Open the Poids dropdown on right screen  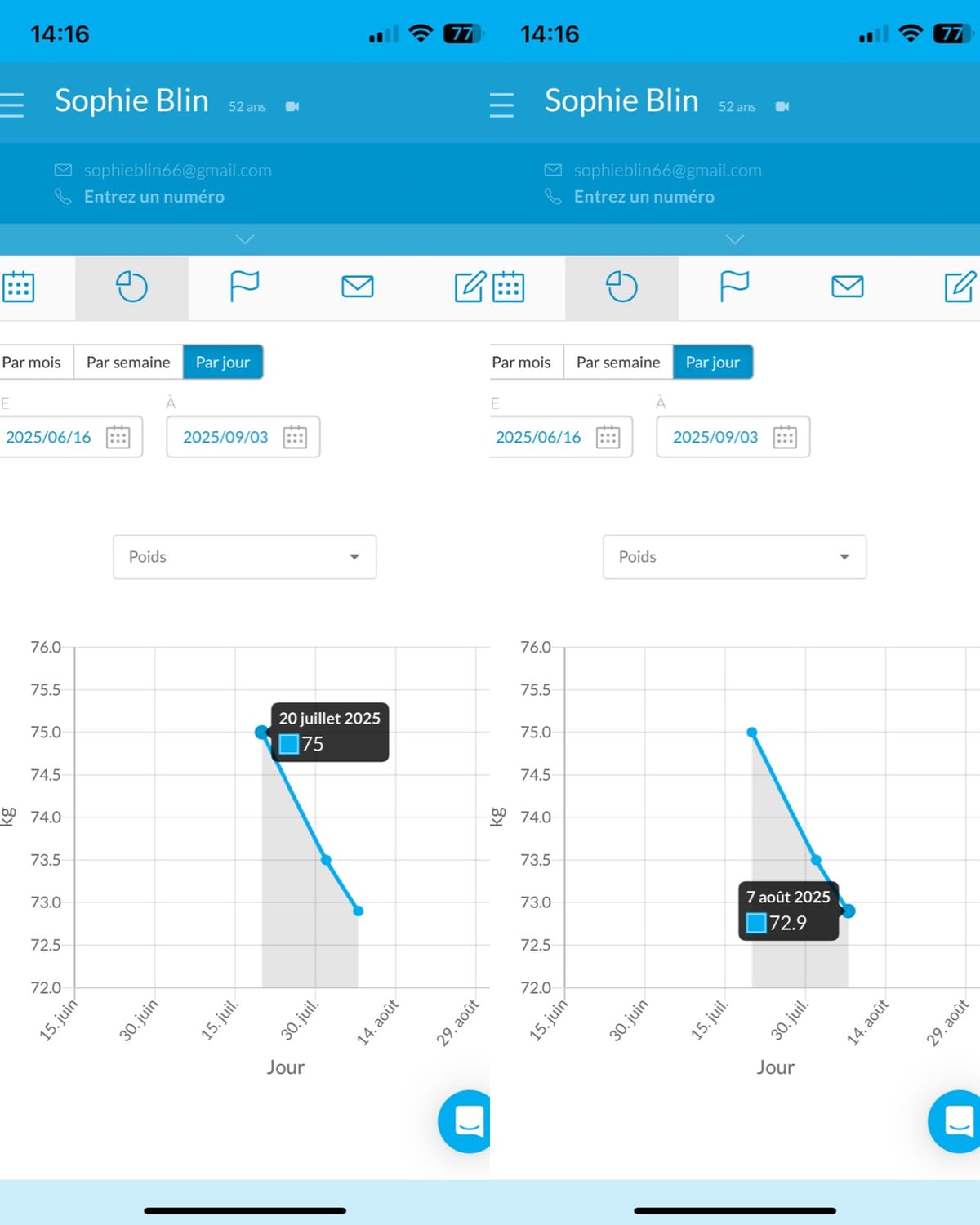click(x=735, y=557)
